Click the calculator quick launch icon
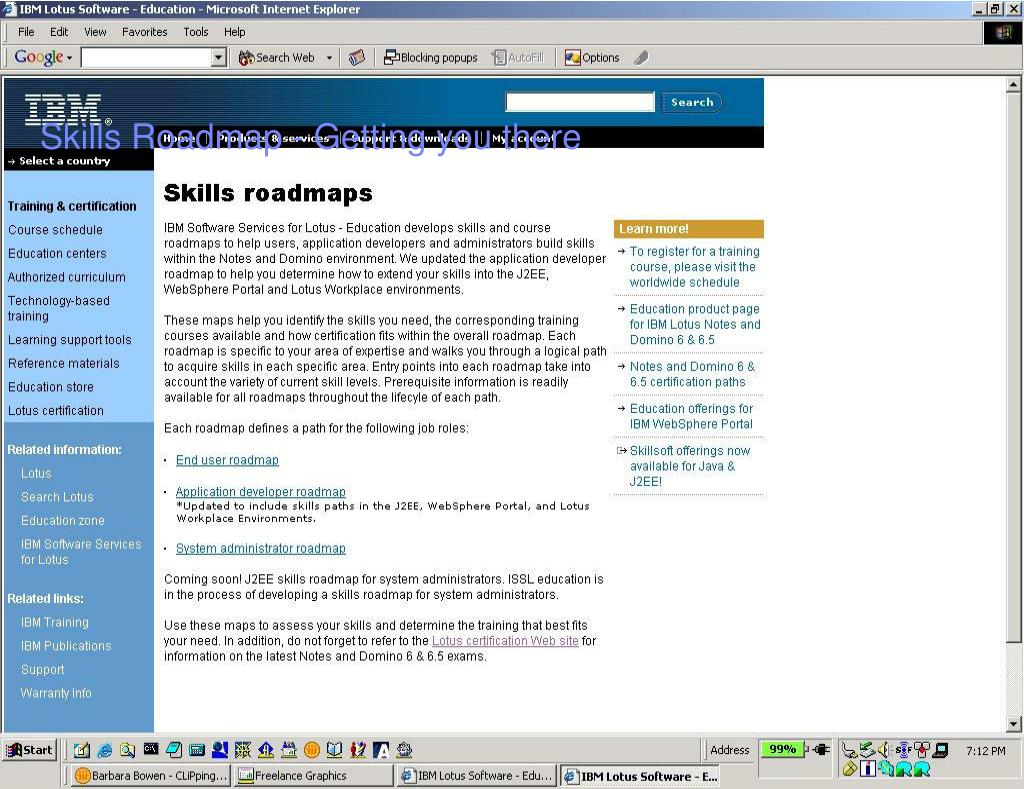 197,750
